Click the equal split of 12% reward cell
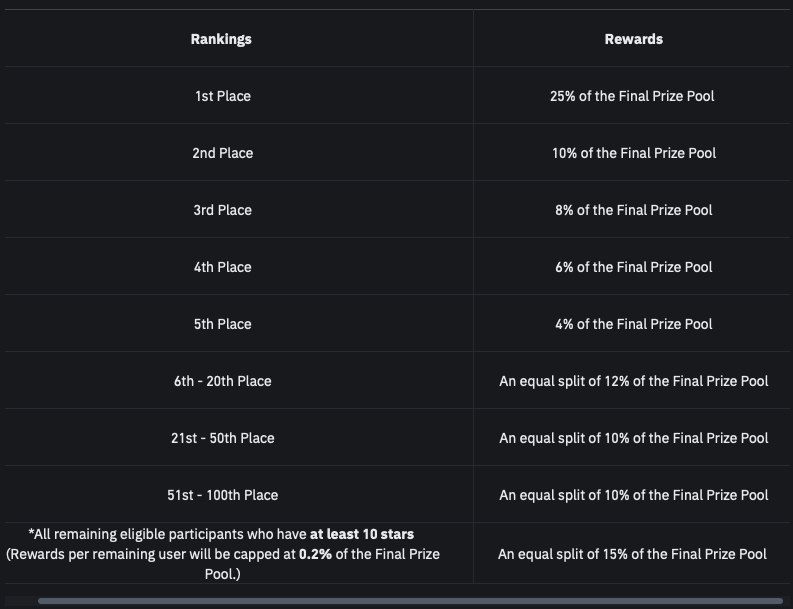793x609 pixels. [x=633, y=381]
